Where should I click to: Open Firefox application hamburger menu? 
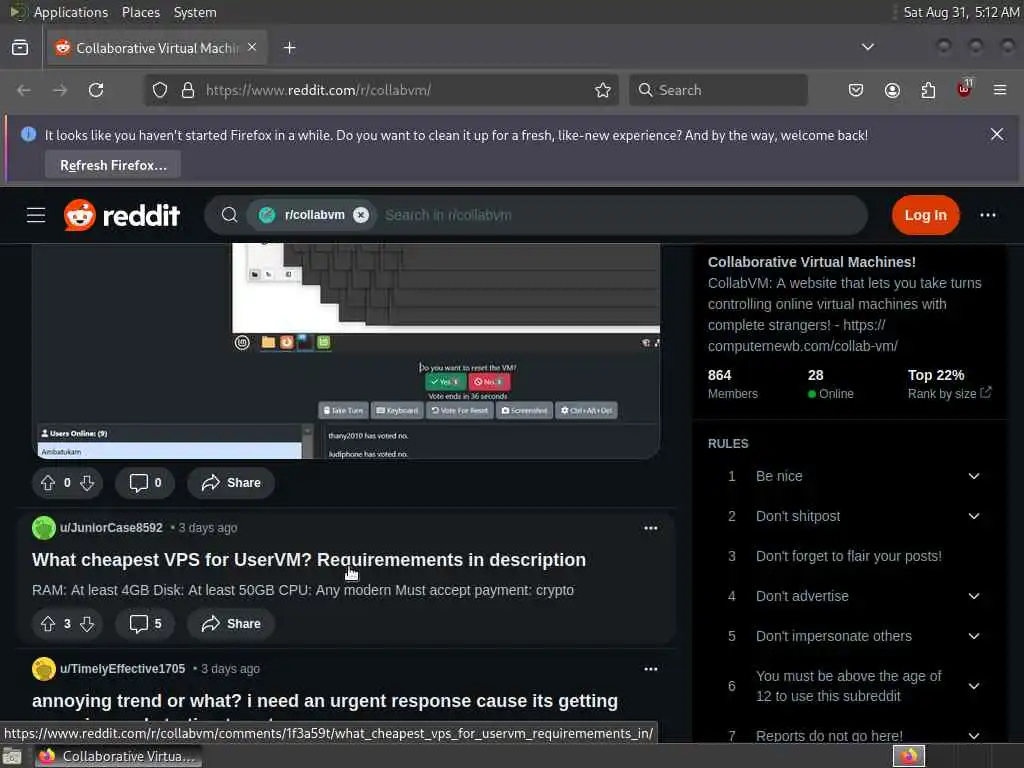click(x=1000, y=90)
